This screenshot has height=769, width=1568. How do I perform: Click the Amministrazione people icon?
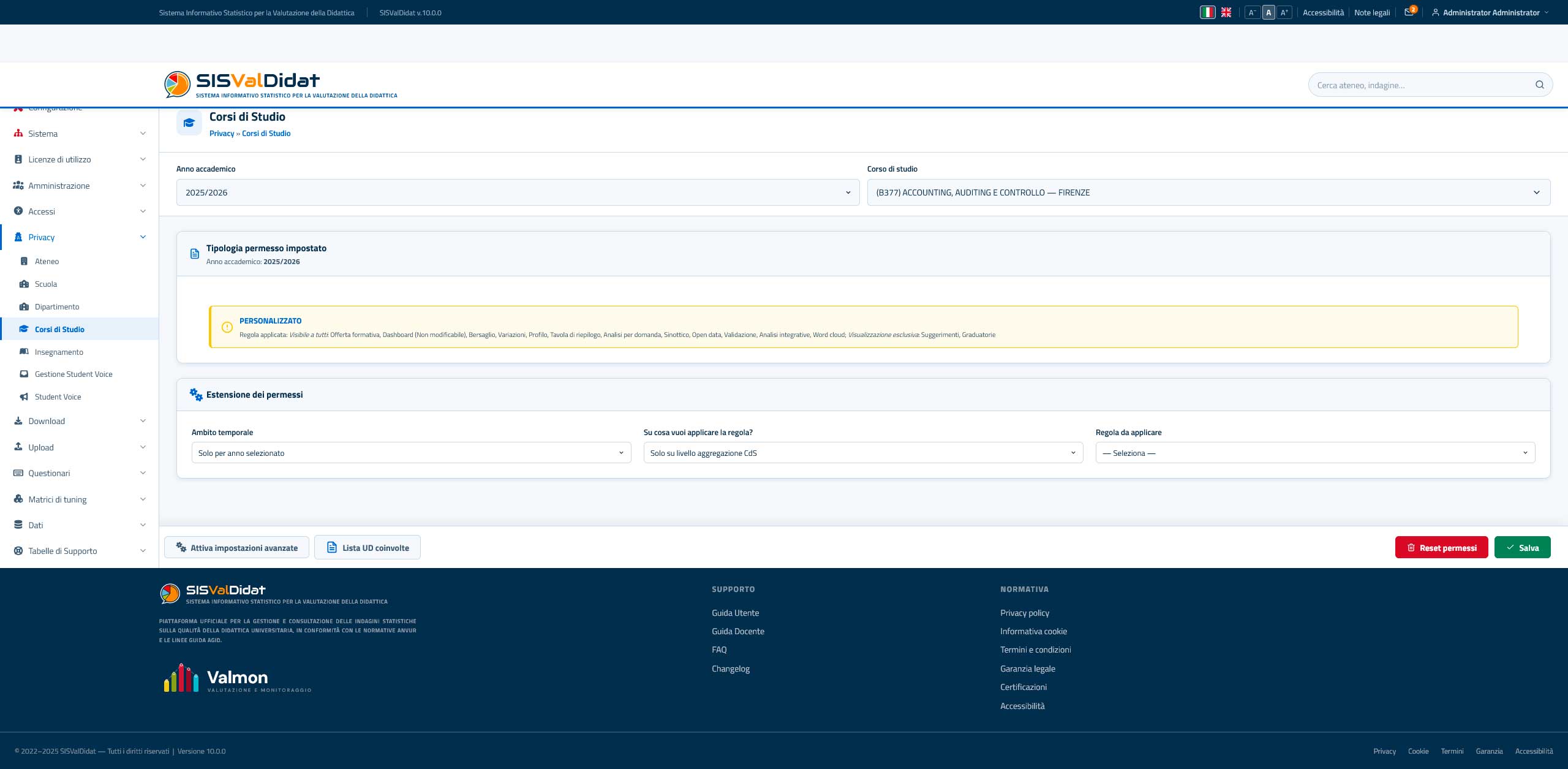18,185
